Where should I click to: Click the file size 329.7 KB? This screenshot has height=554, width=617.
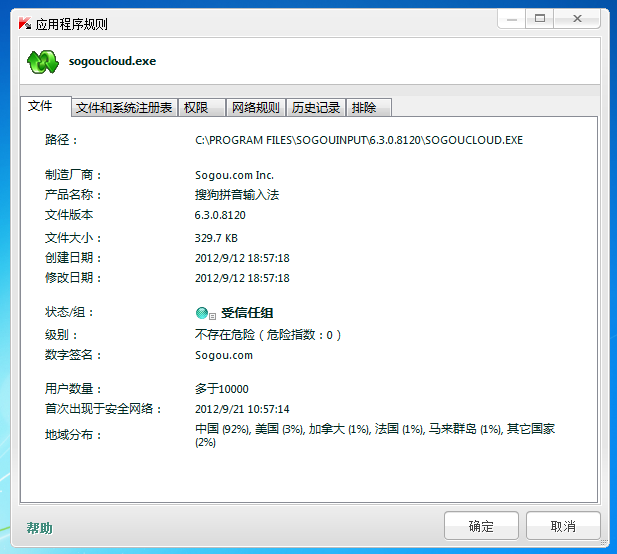click(x=216, y=238)
